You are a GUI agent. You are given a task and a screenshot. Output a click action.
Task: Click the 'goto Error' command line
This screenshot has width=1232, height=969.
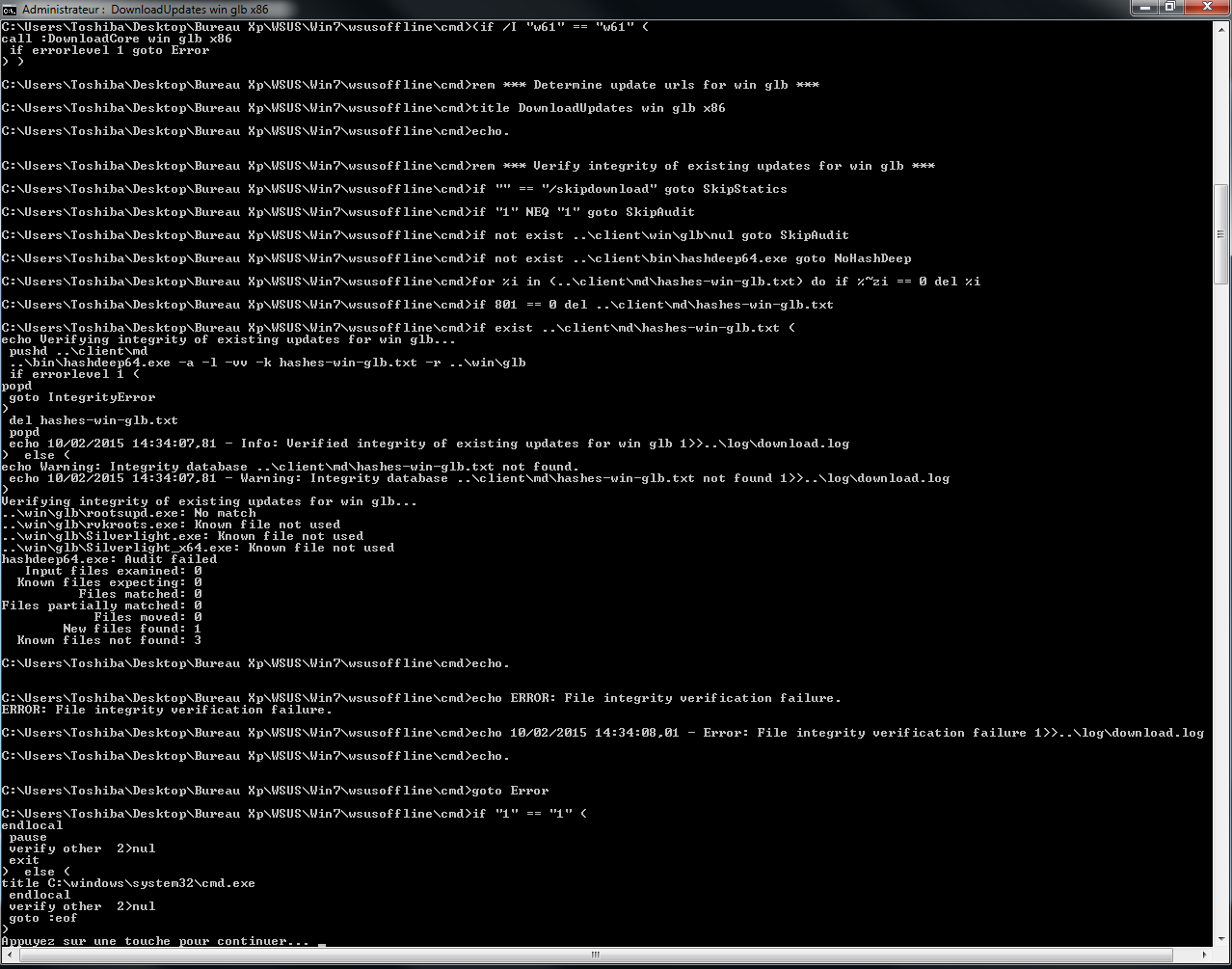[509, 791]
